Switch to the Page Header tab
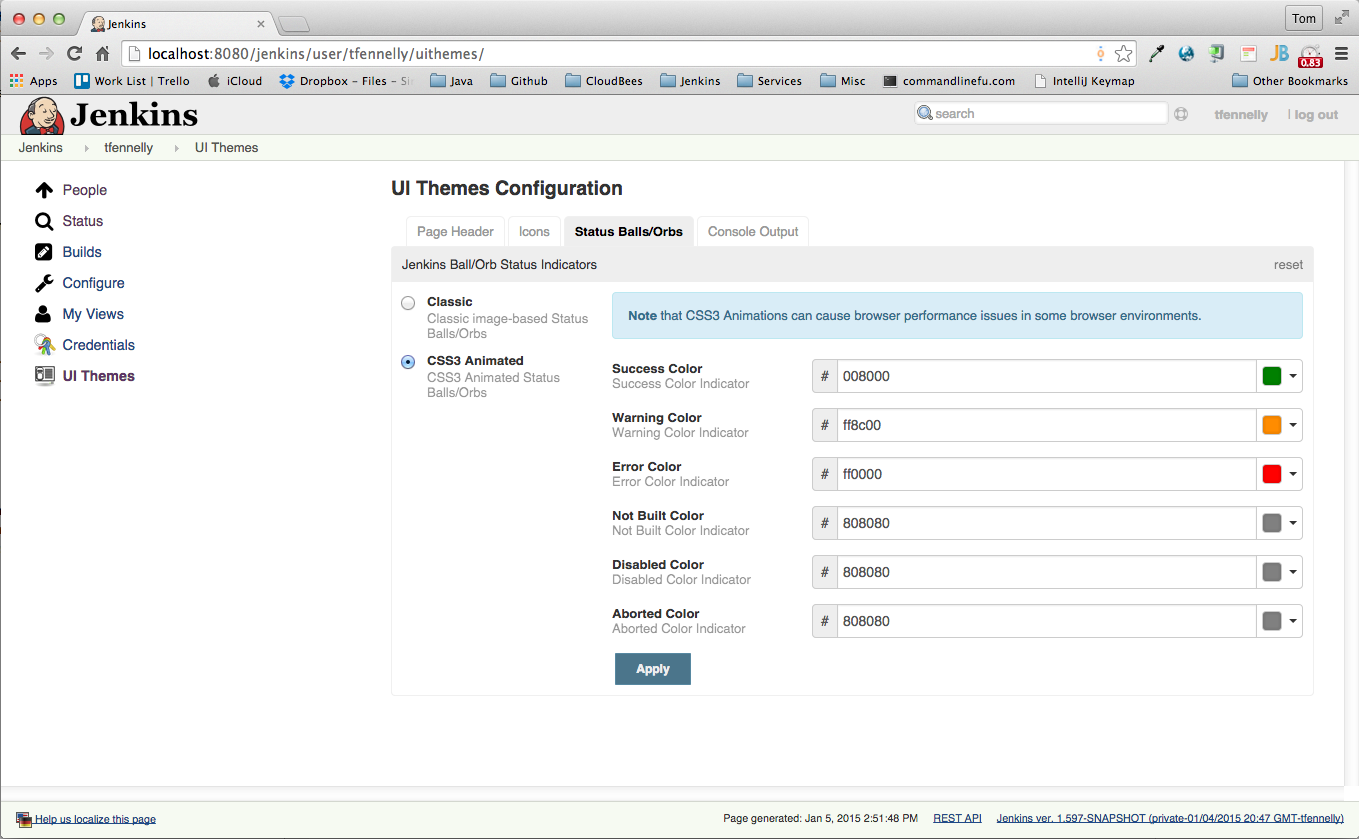1359x839 pixels. pyautogui.click(x=455, y=231)
